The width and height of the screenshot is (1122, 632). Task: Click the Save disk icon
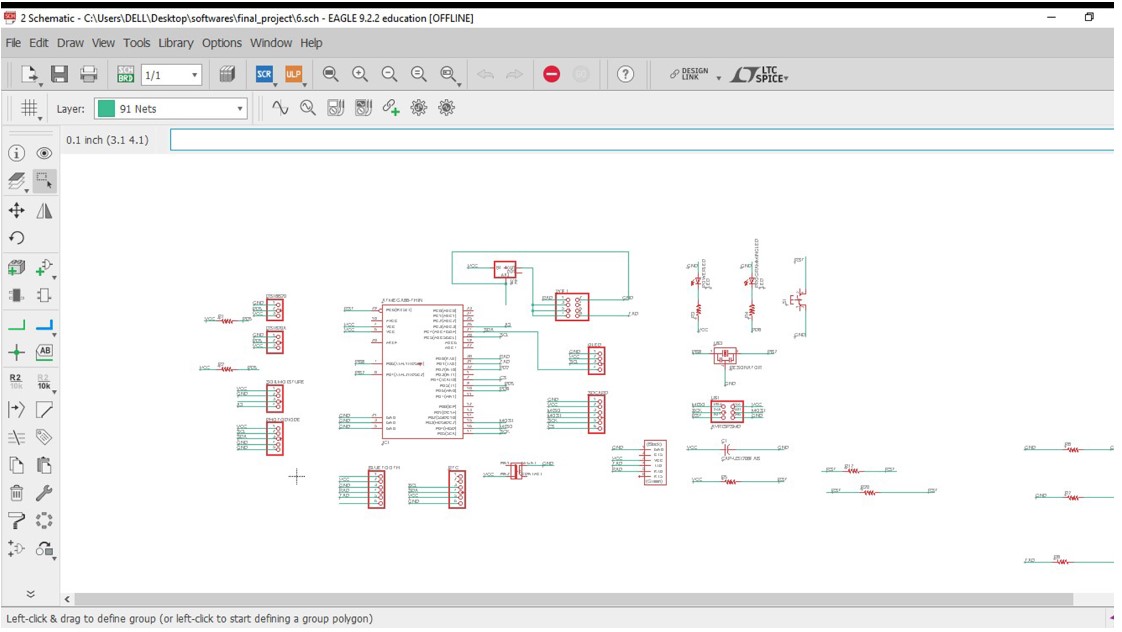coord(59,74)
